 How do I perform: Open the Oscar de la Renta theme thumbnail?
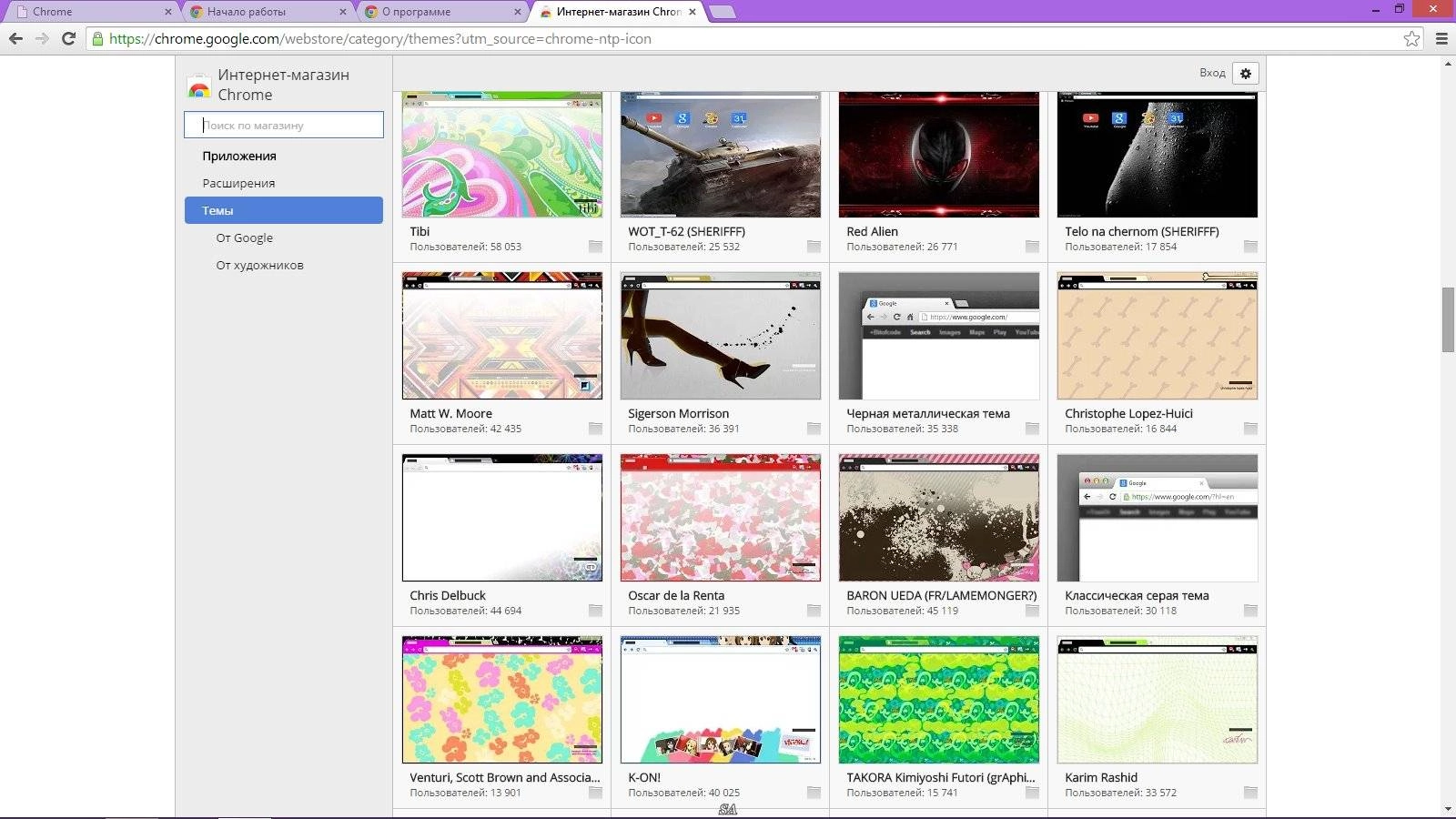coord(720,518)
